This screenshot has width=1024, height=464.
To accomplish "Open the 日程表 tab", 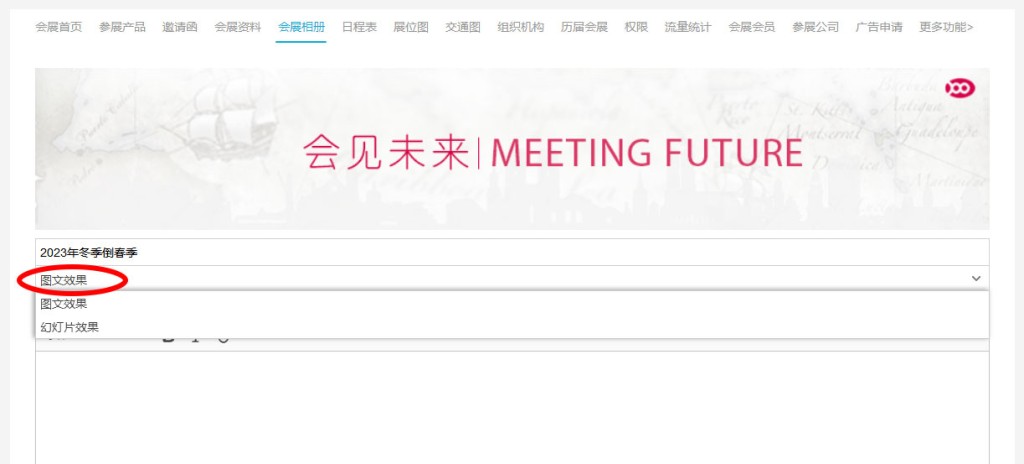I will [359, 27].
